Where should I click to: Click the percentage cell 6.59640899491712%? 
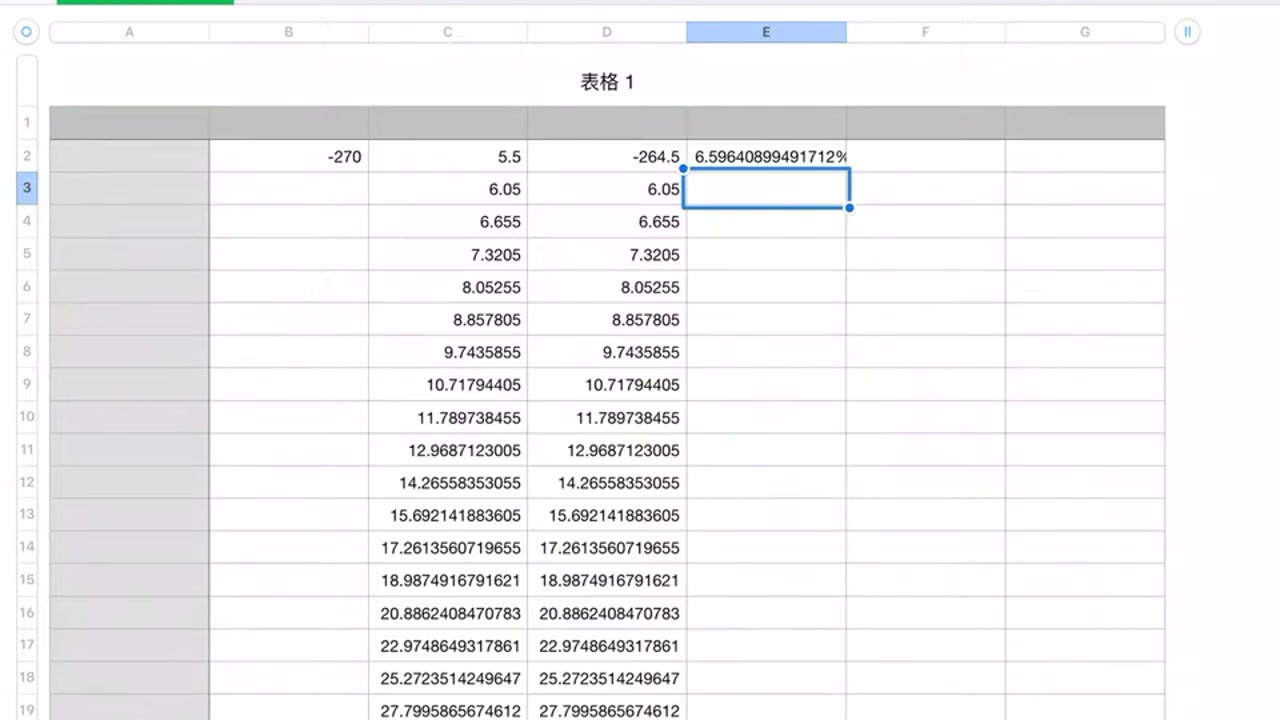766,156
